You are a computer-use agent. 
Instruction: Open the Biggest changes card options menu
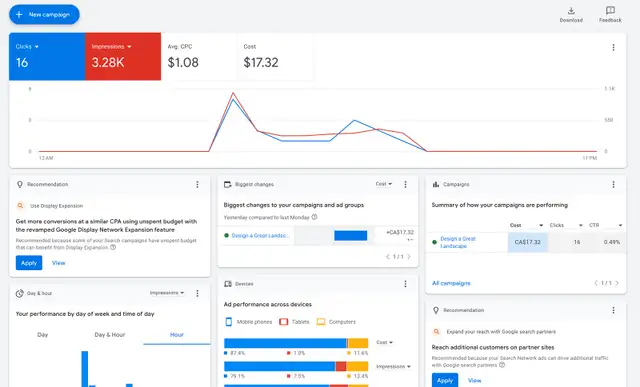point(405,185)
